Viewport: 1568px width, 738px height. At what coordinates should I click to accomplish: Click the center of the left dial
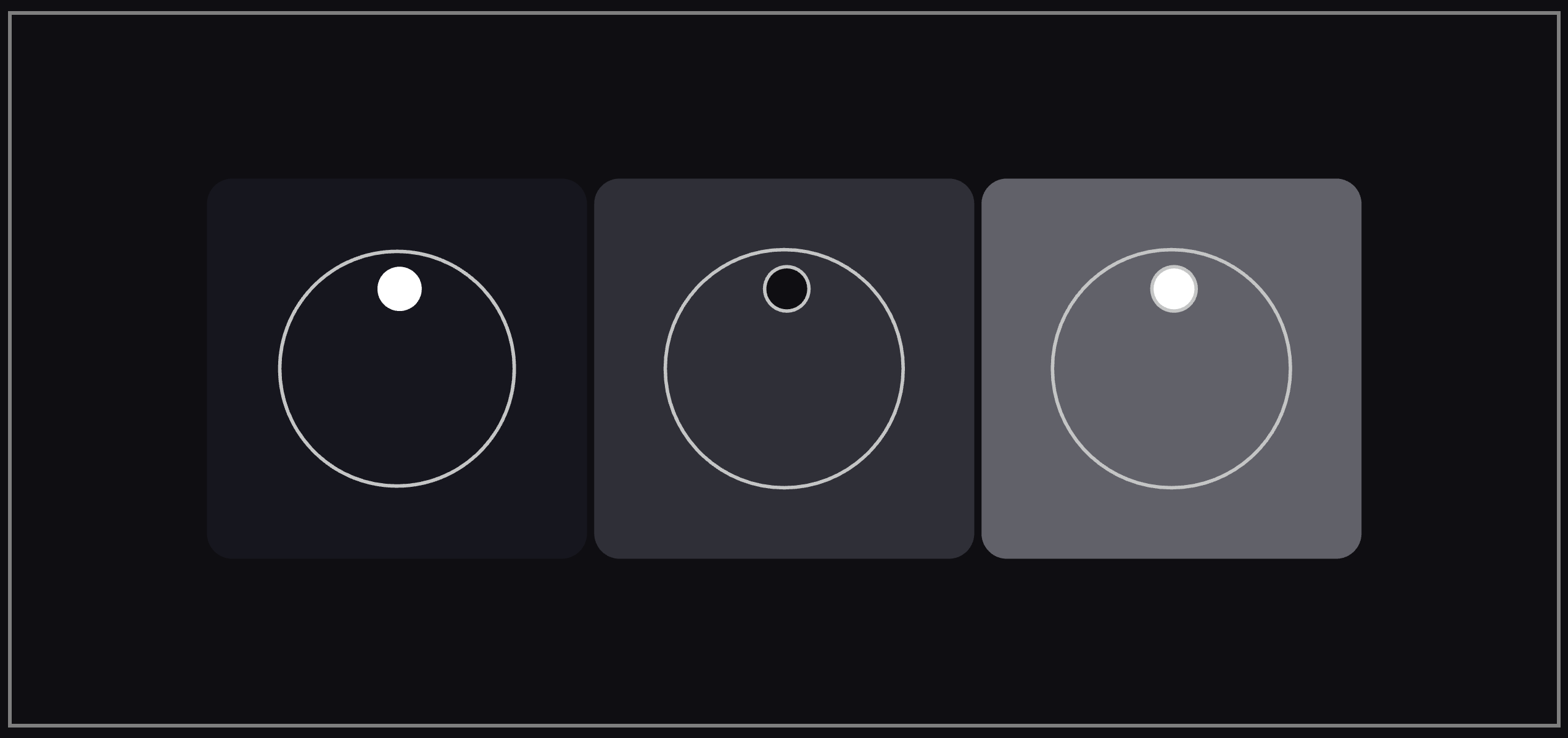point(397,368)
